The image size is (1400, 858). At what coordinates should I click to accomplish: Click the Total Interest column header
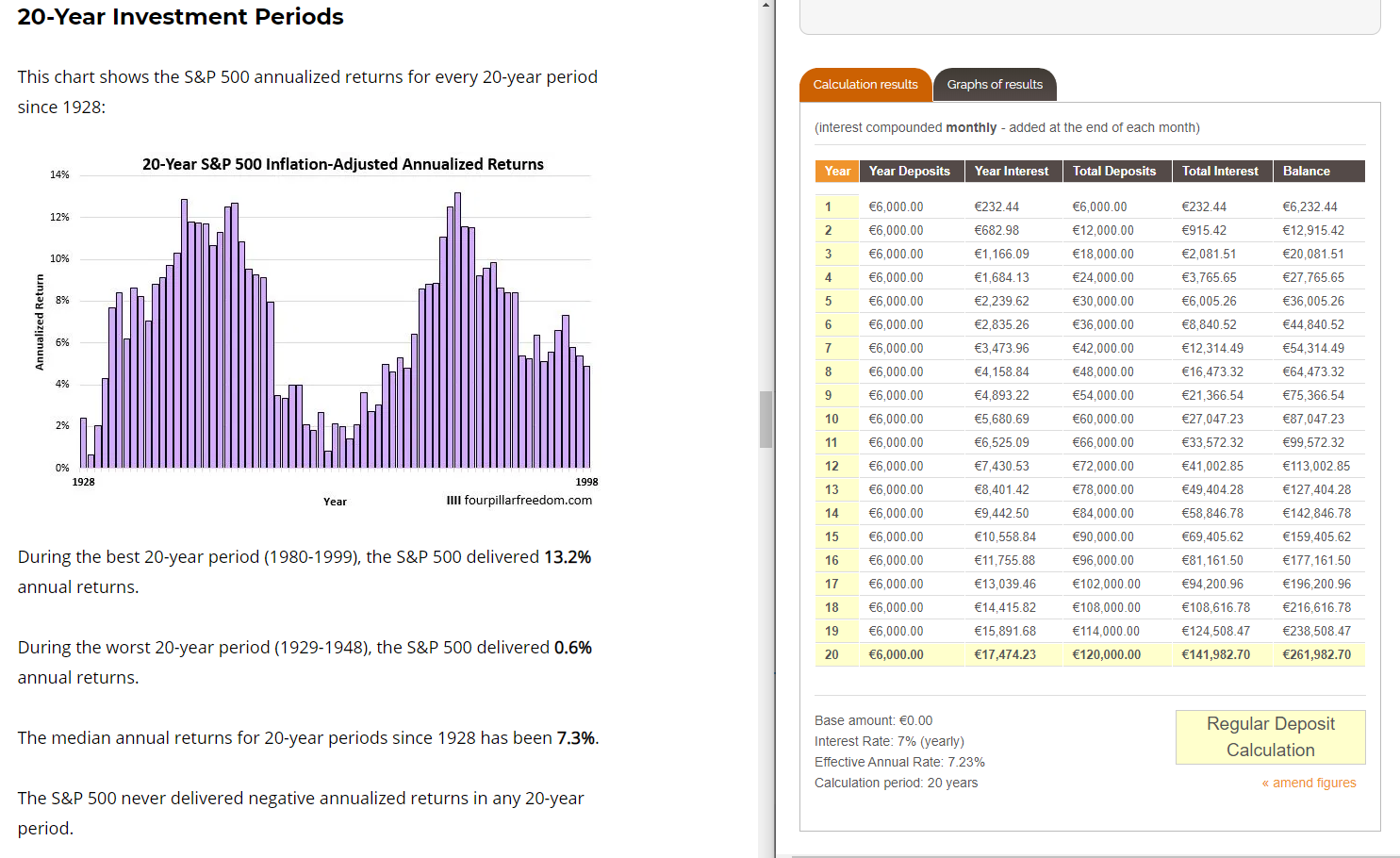(1220, 171)
